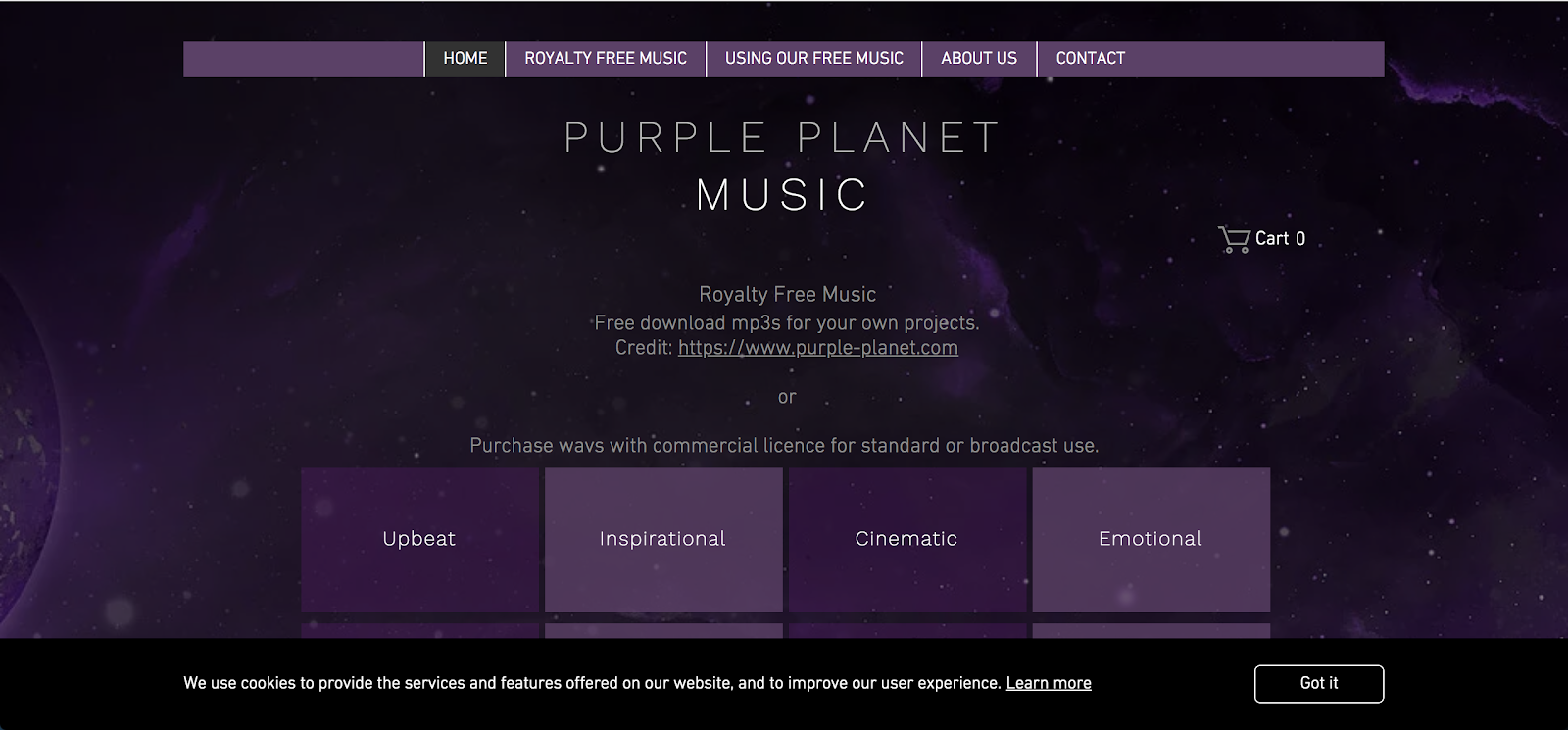The width and height of the screenshot is (1568, 730).
Task: Click the PURPLE PLANET site title
Action: click(783, 137)
